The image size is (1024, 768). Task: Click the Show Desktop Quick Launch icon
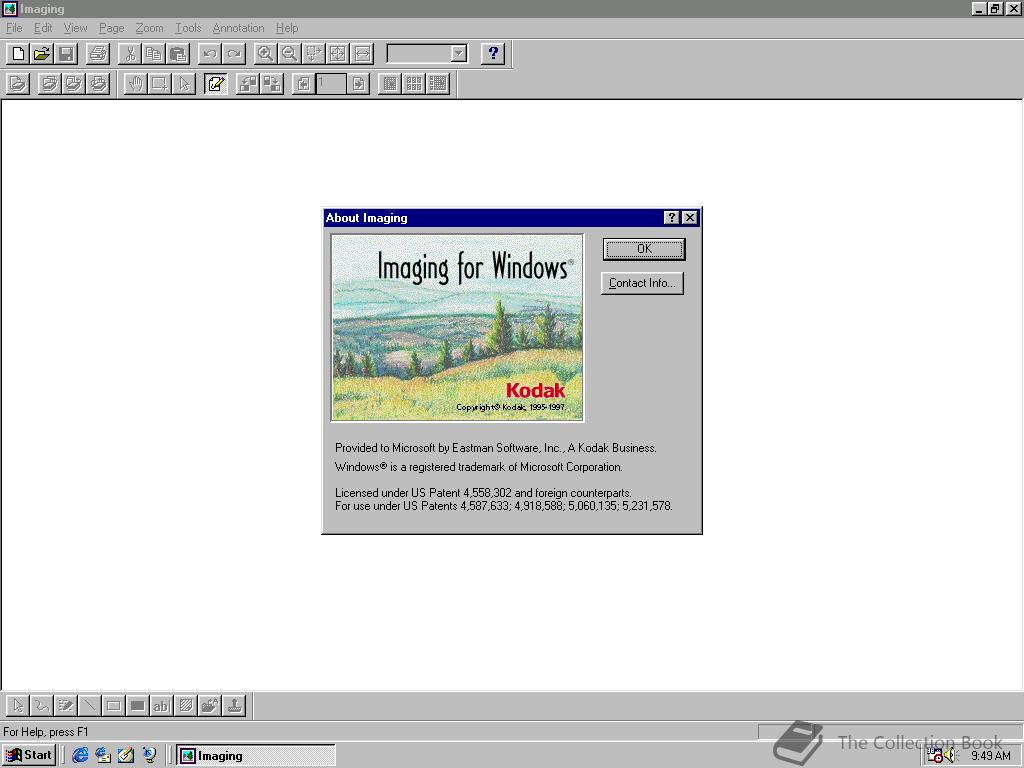[x=126, y=756]
